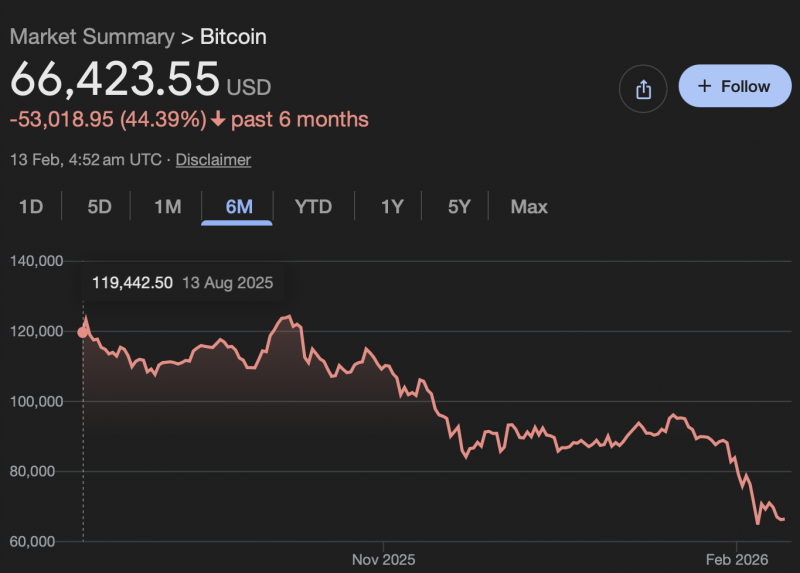Image resolution: width=800 pixels, height=573 pixels.
Task: Click the 66,423.55 price value
Action: [115, 80]
